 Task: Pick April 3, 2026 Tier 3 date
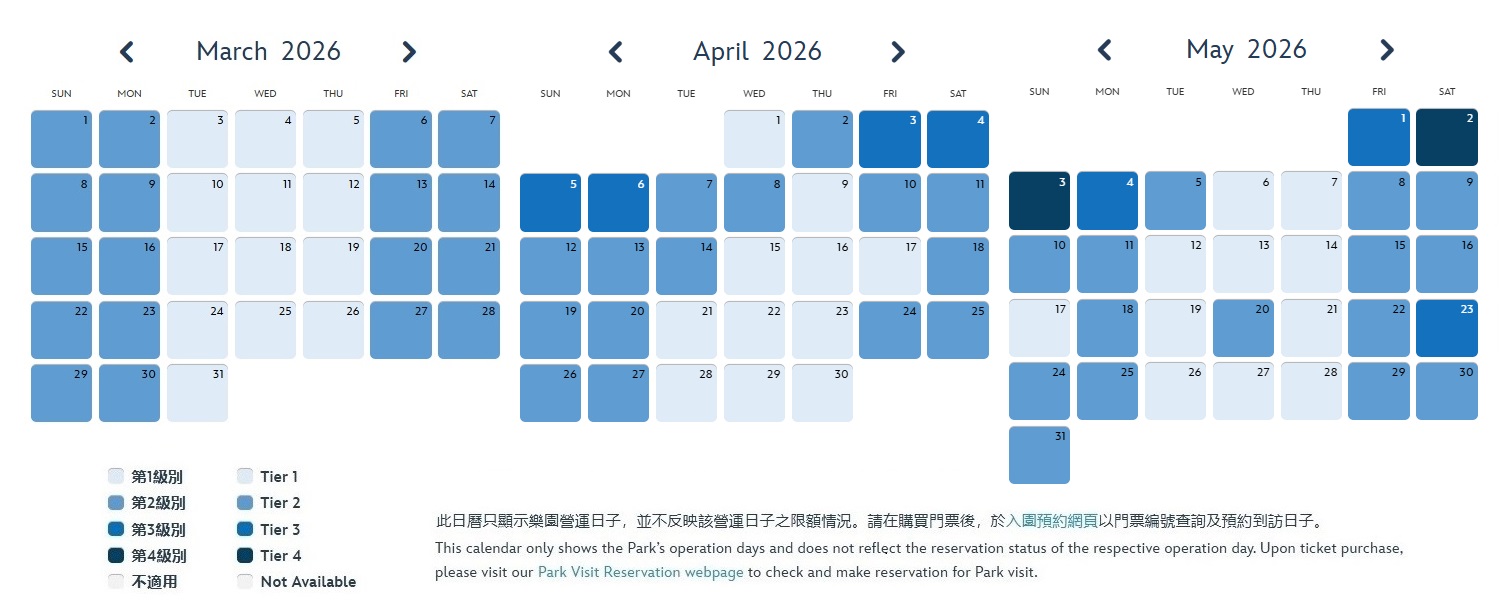coord(889,139)
